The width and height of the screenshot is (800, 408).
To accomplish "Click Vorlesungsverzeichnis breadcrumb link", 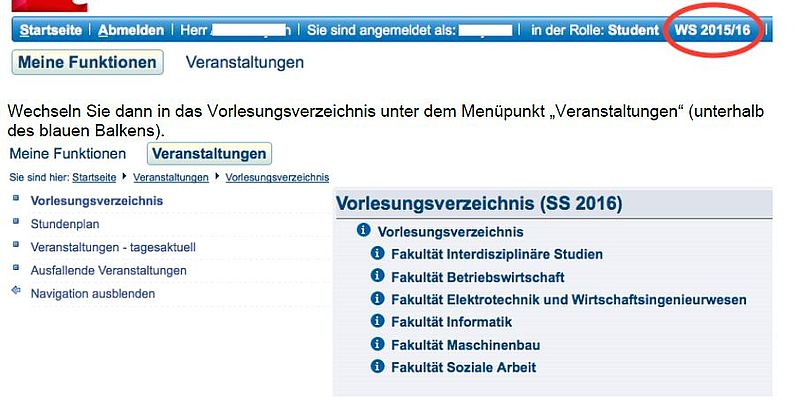I will coord(277,177).
